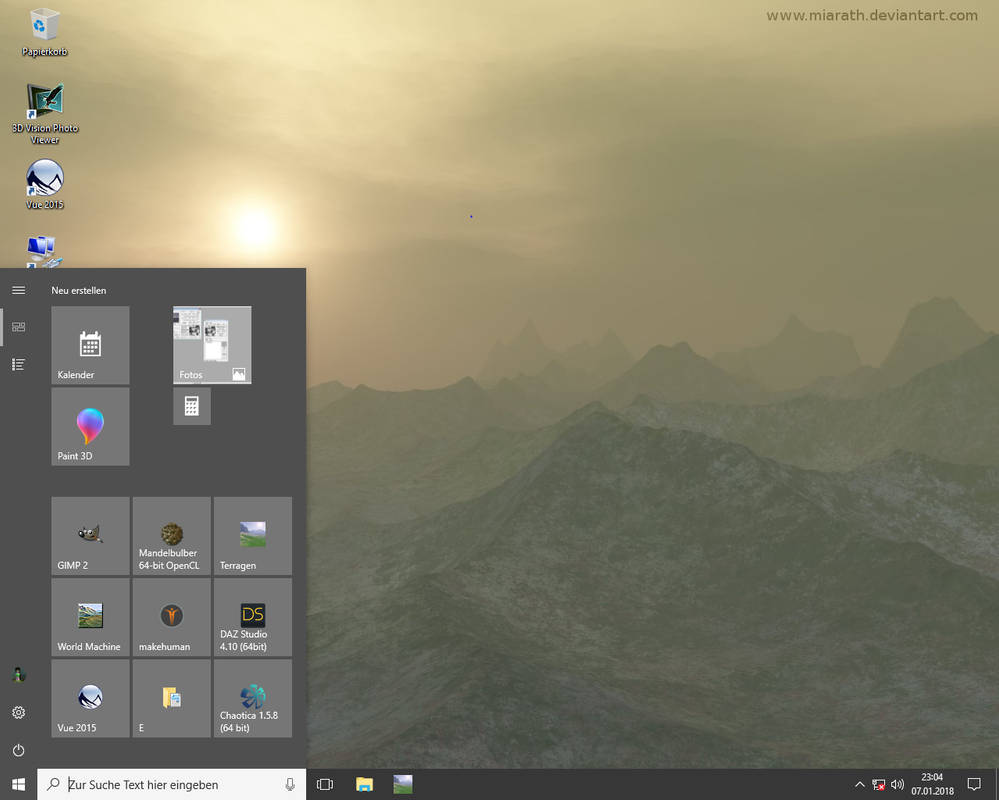Start Mandelbulber 64-bit OpenCL
The width and height of the screenshot is (999, 800).
(170, 535)
